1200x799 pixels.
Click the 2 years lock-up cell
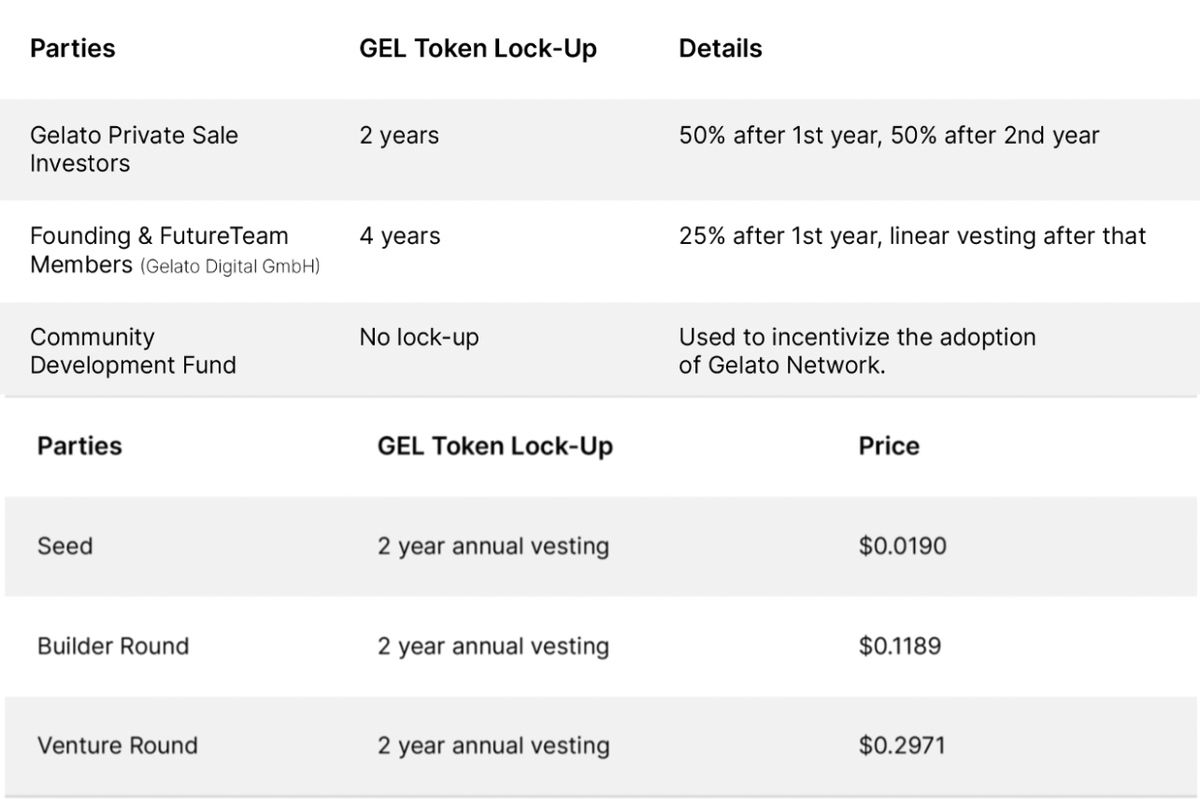[x=399, y=136]
